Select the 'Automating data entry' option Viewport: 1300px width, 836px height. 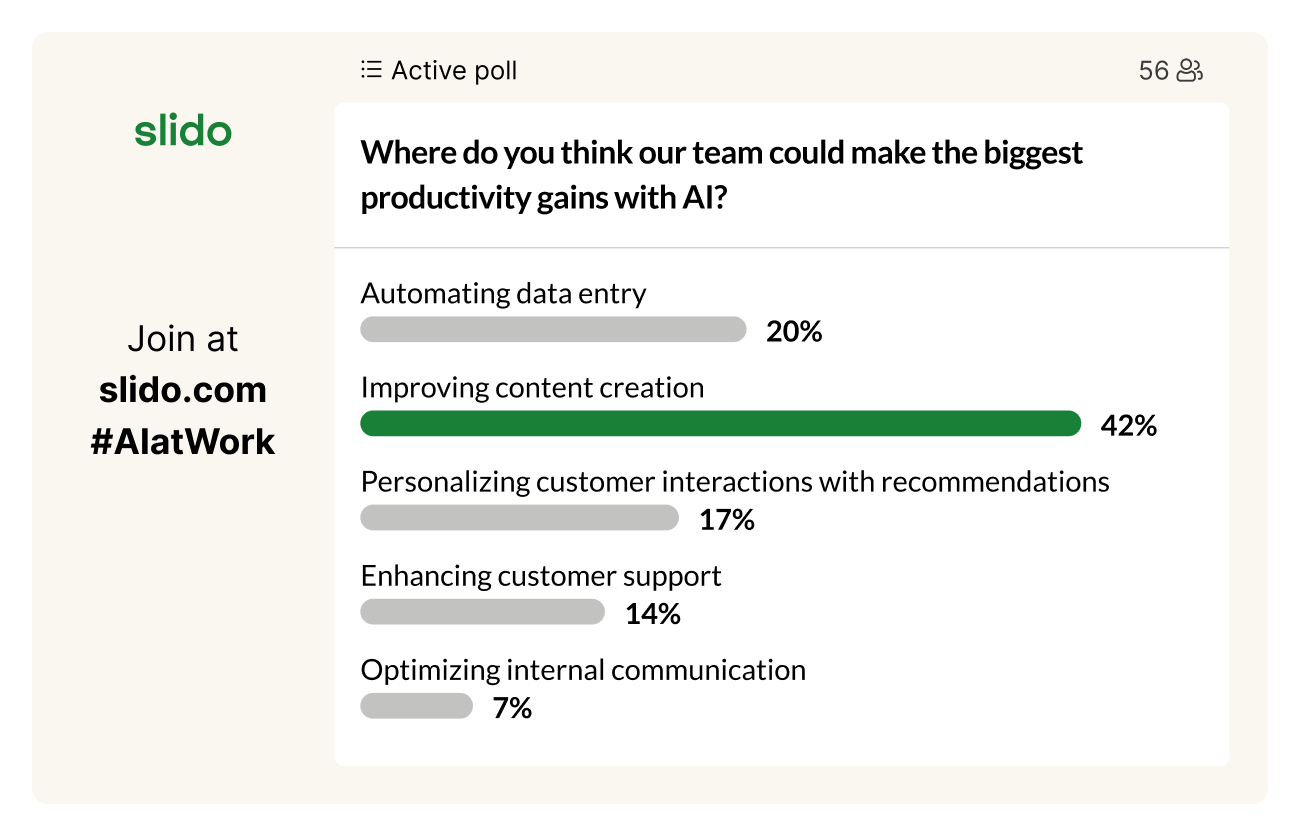click(x=503, y=294)
